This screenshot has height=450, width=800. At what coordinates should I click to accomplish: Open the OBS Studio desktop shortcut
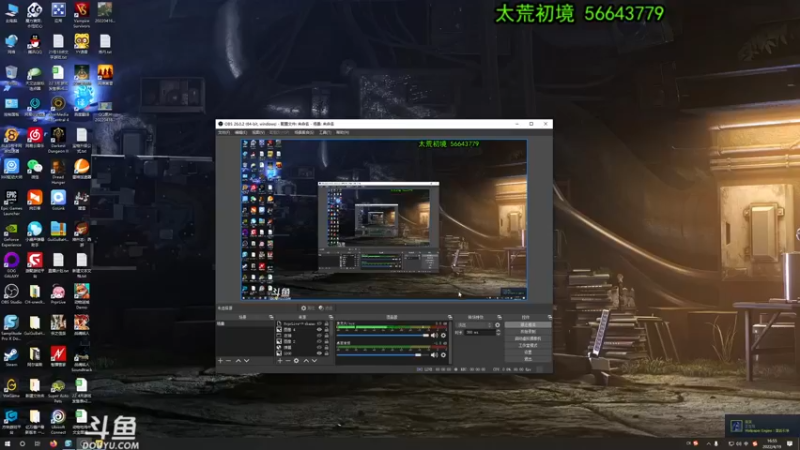coord(11,295)
